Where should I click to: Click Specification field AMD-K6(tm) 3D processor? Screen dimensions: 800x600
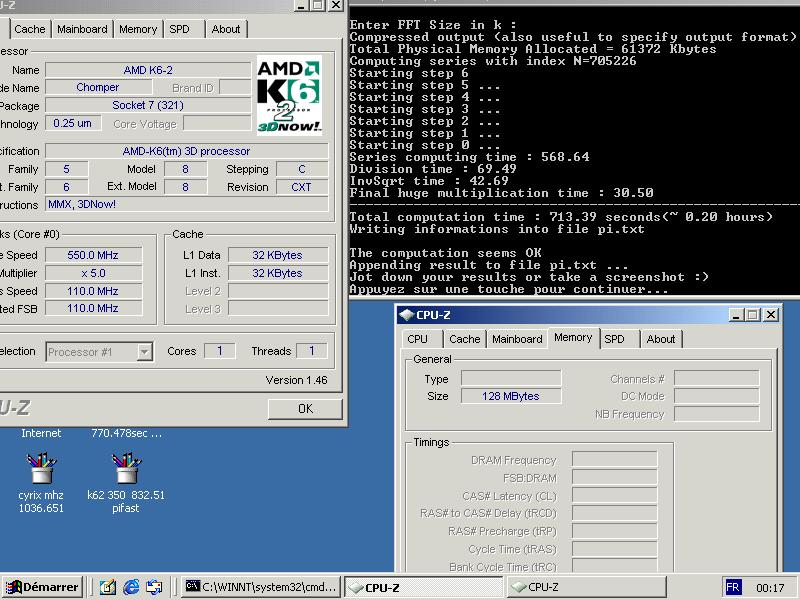click(x=186, y=151)
